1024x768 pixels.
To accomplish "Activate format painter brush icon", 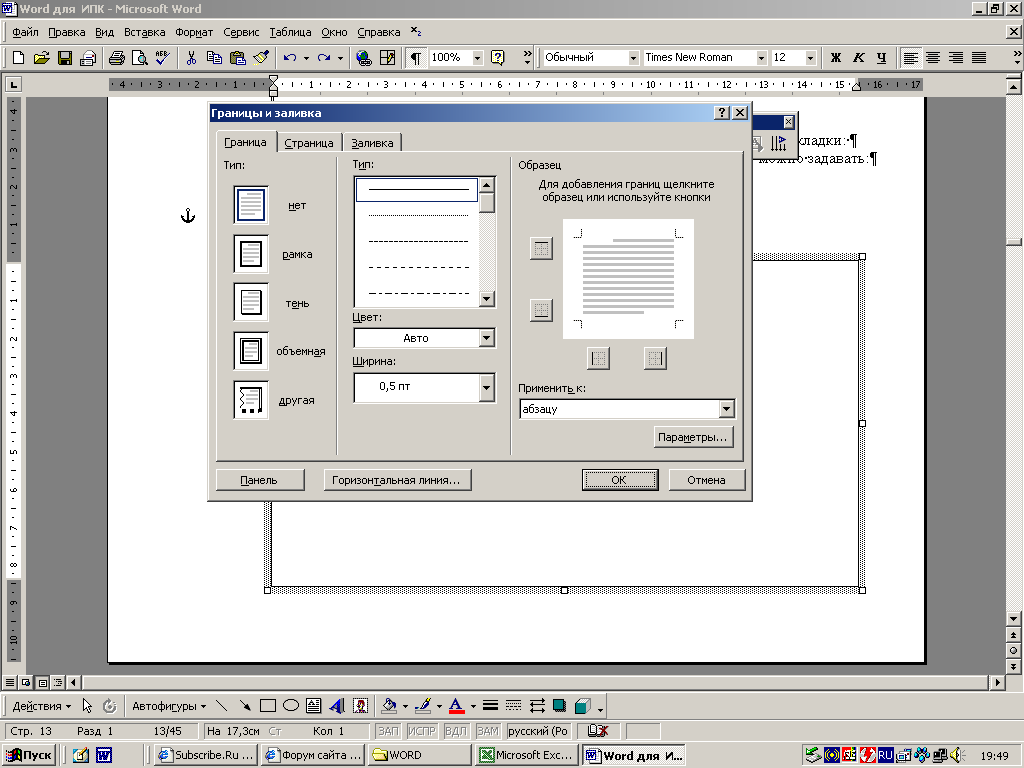I will pyautogui.click(x=261, y=57).
